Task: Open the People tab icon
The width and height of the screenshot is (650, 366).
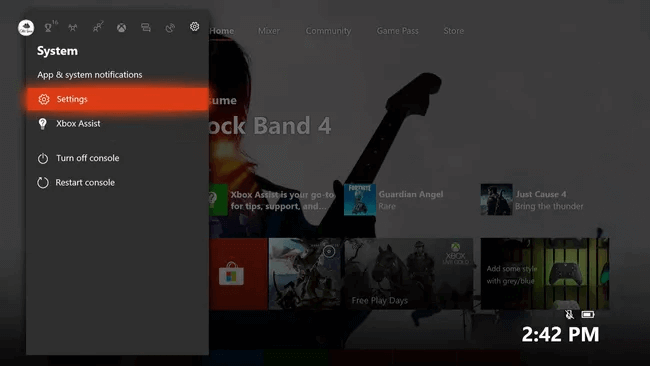Action: 97,28
